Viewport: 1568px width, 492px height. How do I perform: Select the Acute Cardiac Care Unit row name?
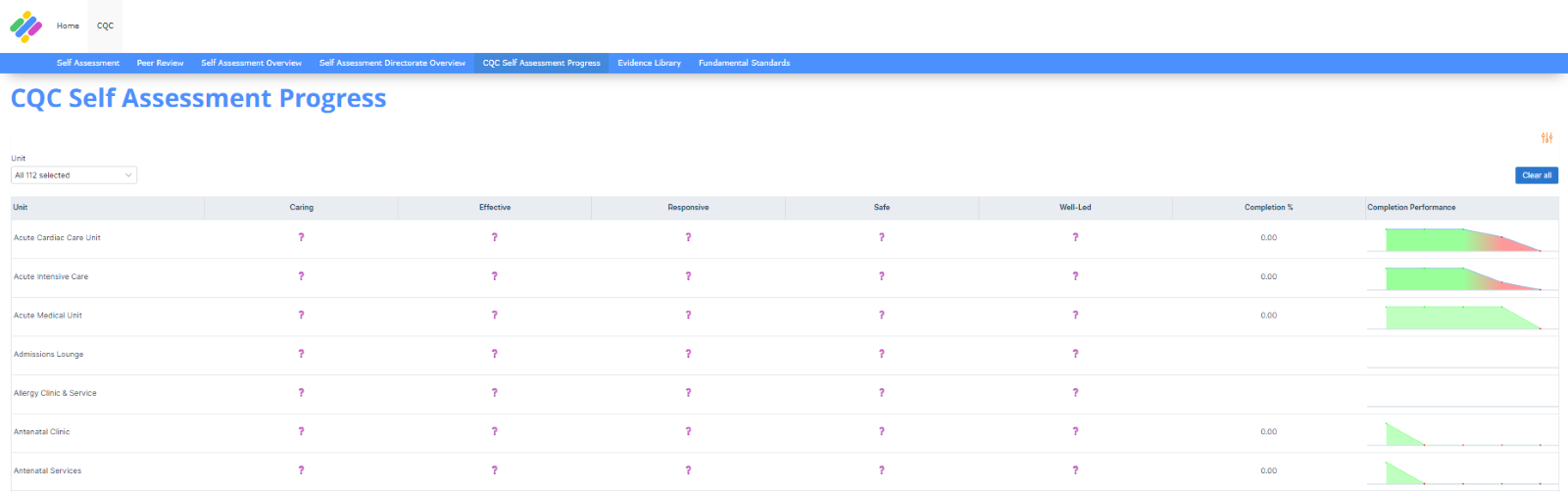tap(57, 237)
